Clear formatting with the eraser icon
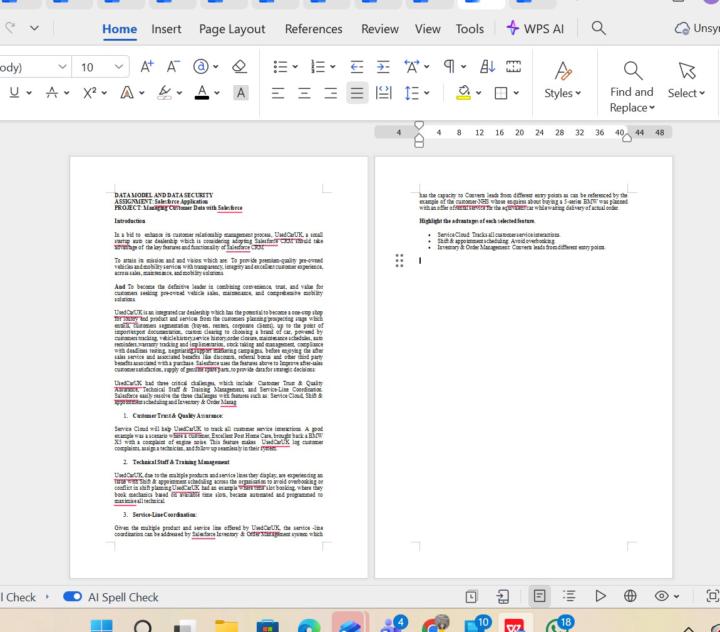Screen dimensions: 720x632 [239, 67]
